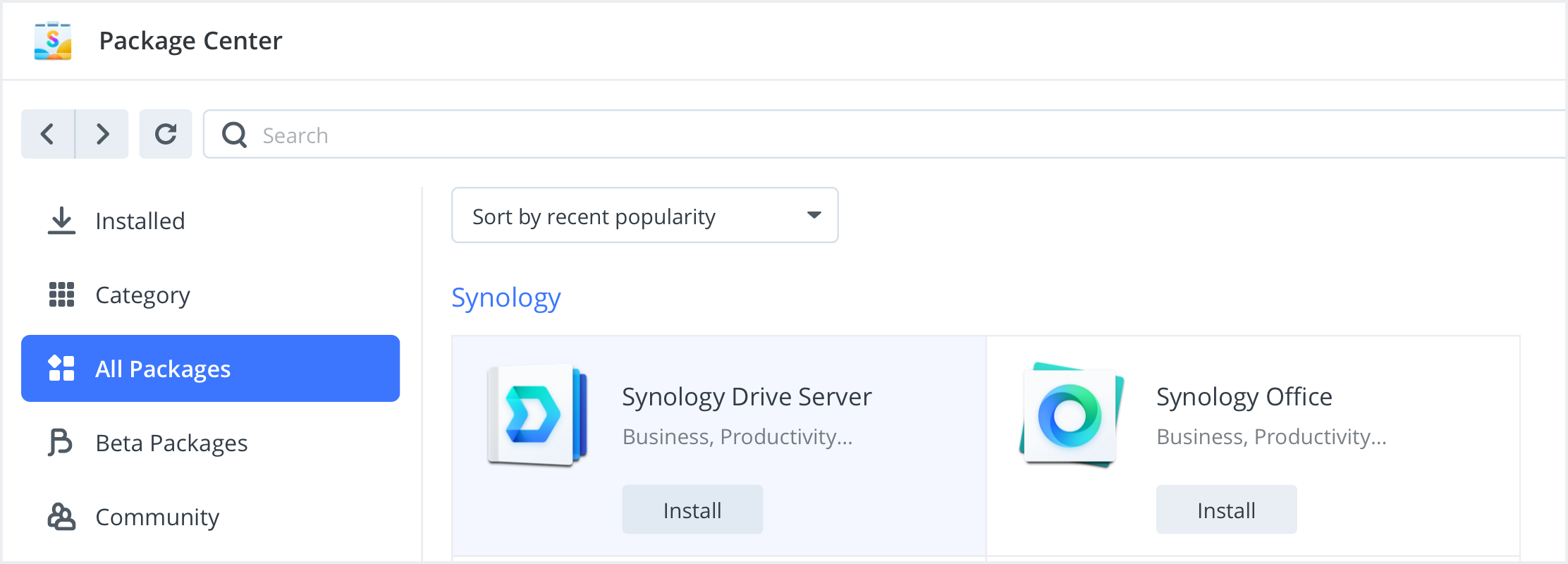Open the Synology Office icon
The height and width of the screenshot is (564, 1568).
click(1071, 416)
